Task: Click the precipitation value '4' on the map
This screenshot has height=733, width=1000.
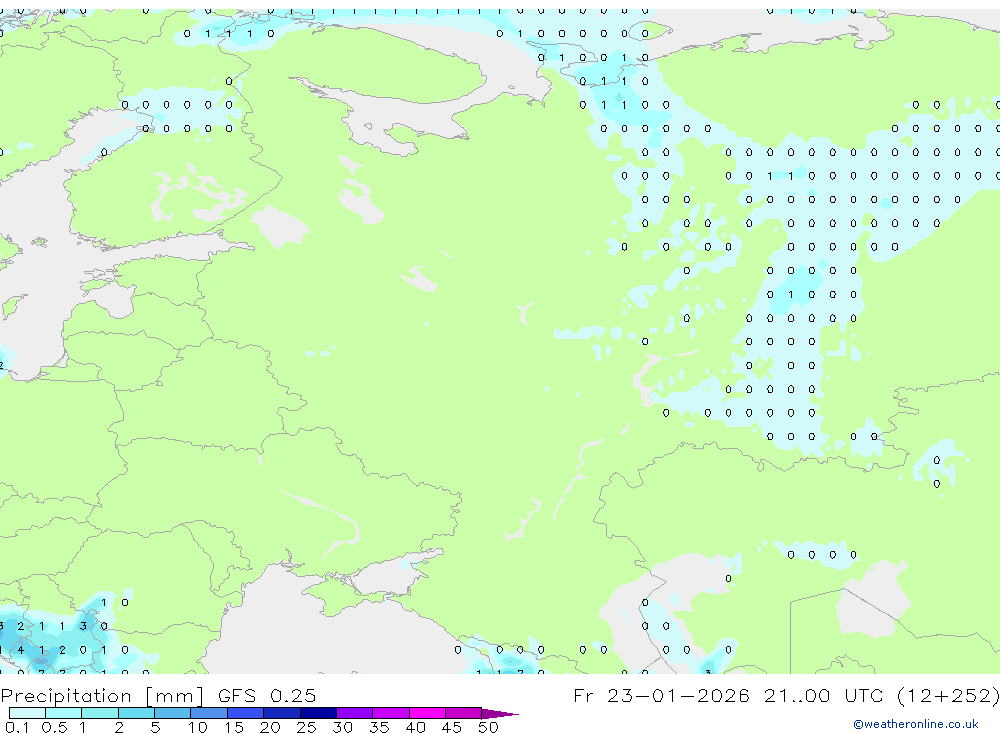Action: click(21, 650)
